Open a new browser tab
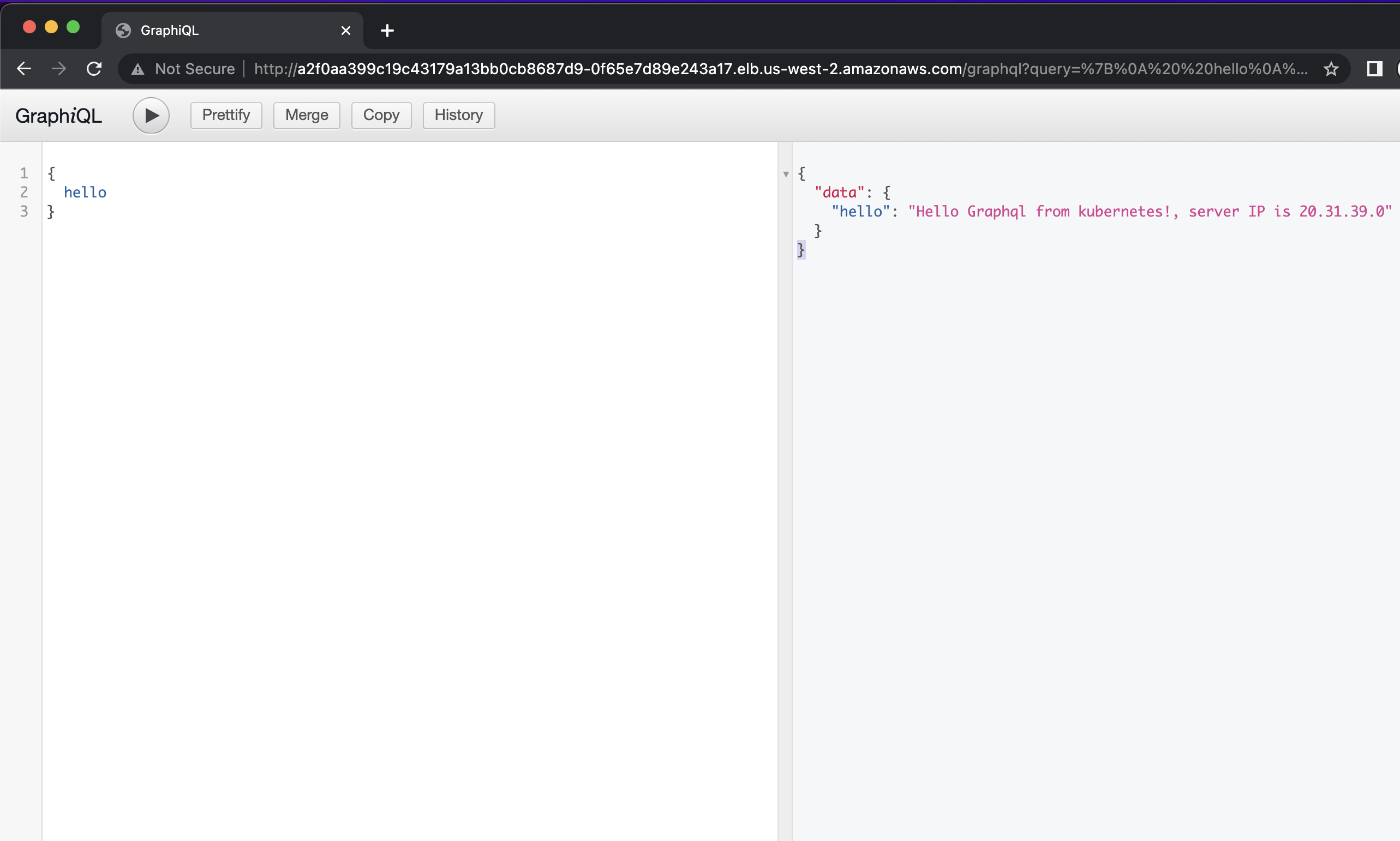1400x841 pixels. [x=388, y=30]
